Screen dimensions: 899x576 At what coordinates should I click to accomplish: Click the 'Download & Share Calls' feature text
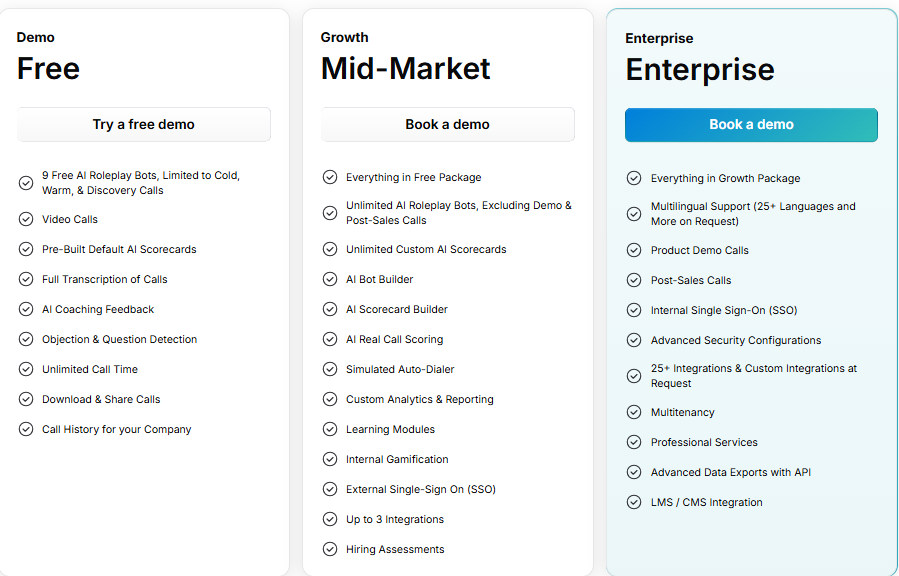101,399
